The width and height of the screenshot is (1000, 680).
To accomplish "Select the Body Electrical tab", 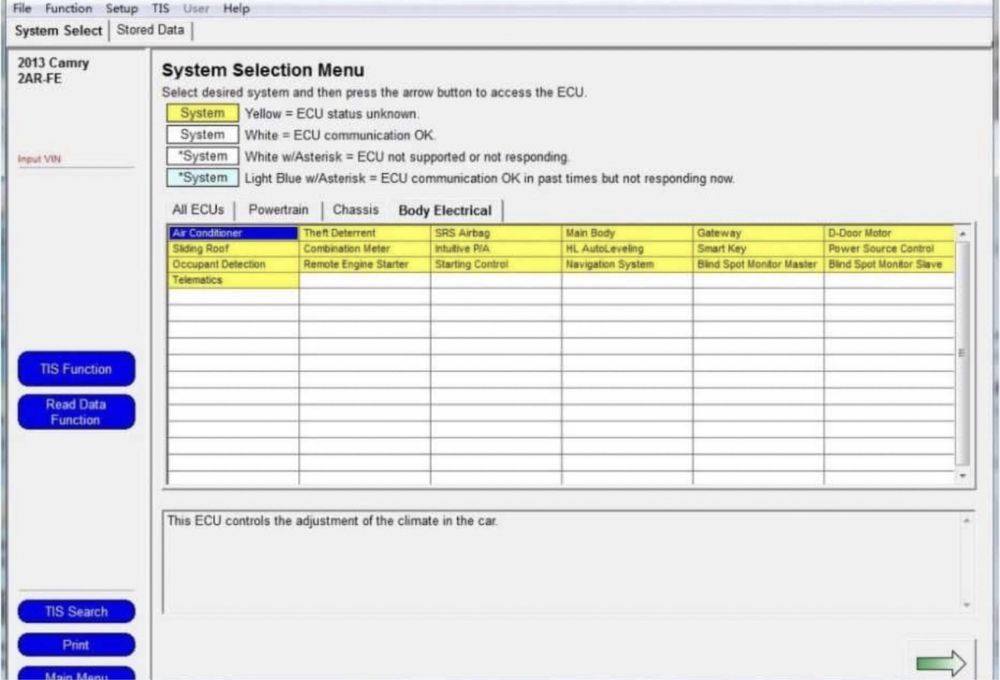I will (445, 211).
